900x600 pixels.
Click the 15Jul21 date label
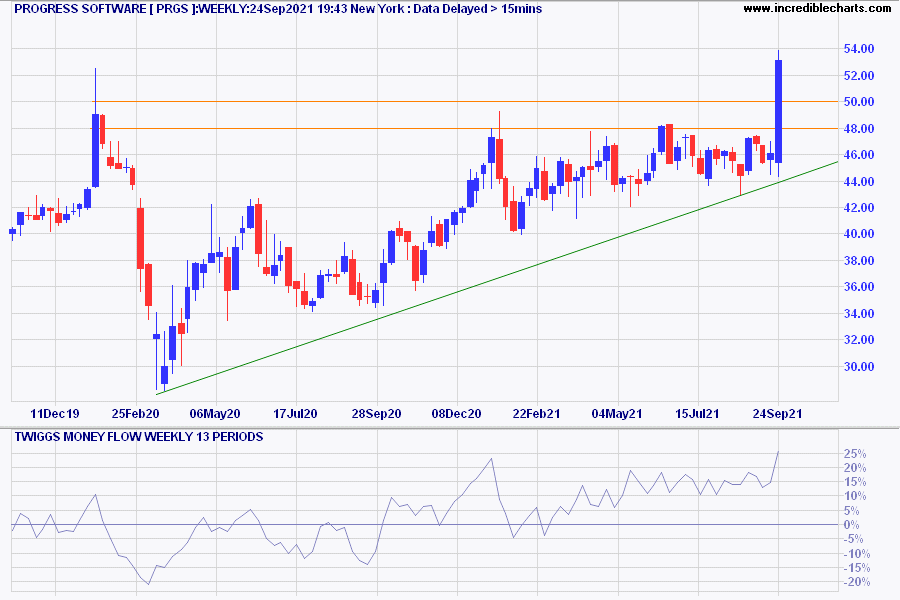pos(697,413)
